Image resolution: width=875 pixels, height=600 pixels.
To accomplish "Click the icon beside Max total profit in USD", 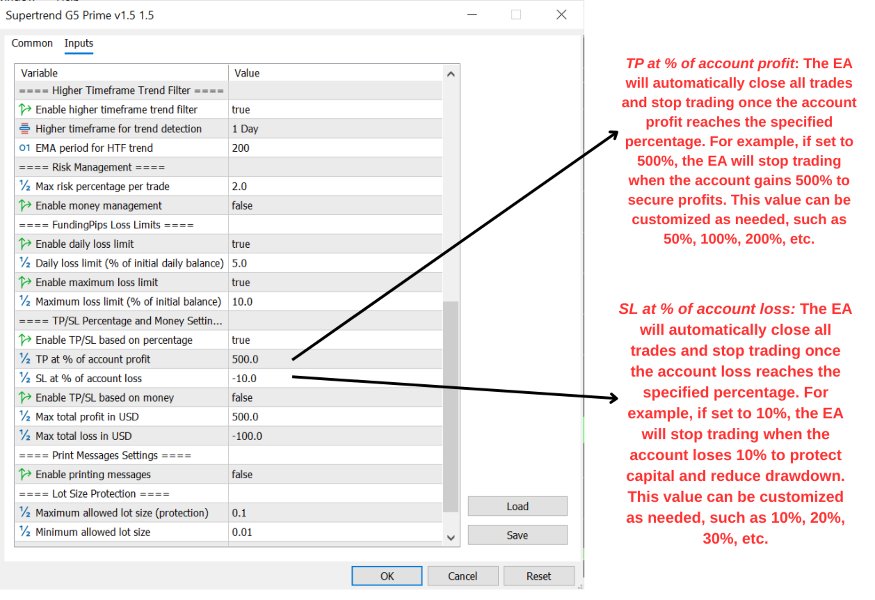I will point(25,417).
